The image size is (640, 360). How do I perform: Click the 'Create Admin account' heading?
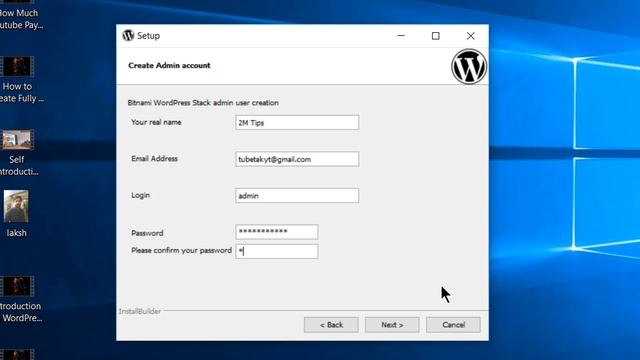pyautogui.click(x=169, y=65)
